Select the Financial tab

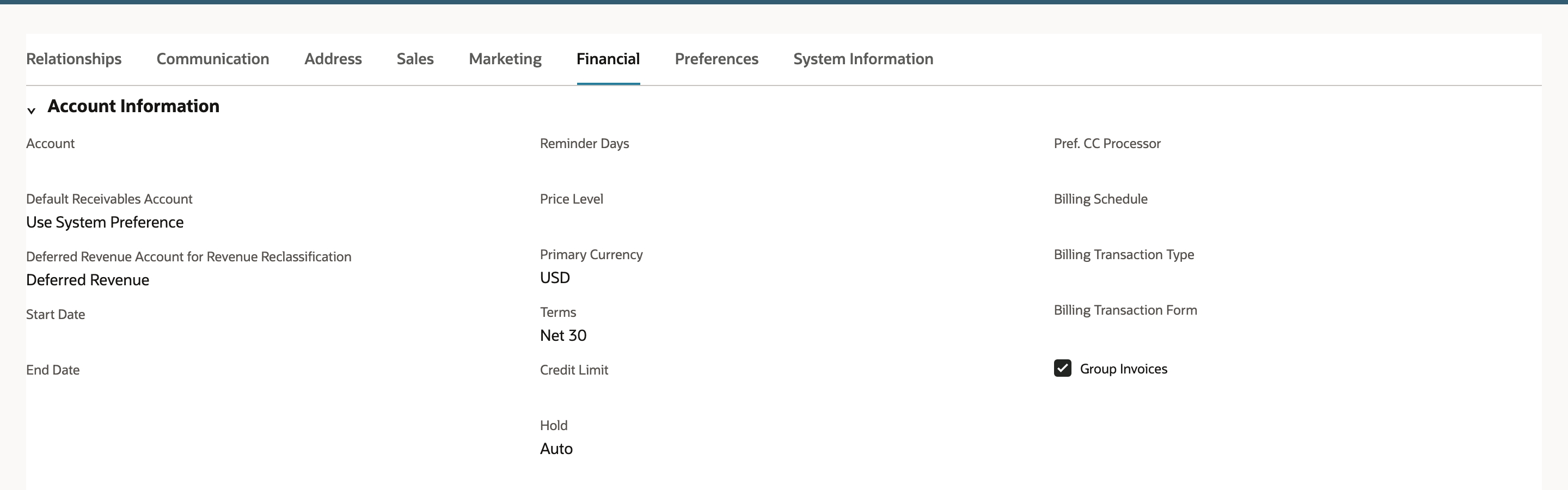pos(608,59)
